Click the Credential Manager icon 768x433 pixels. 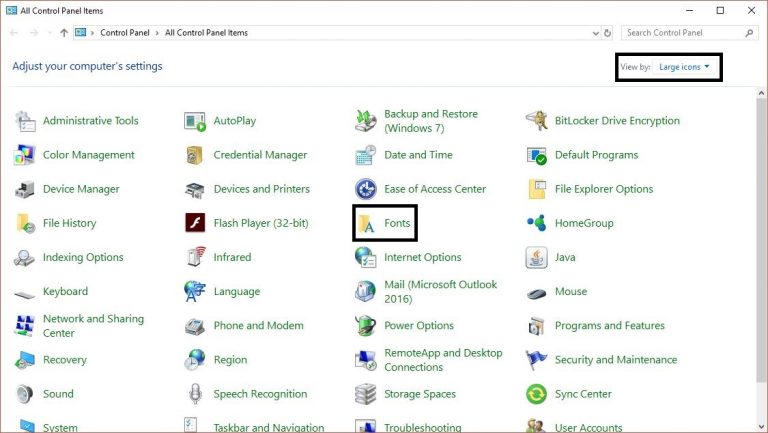195,155
